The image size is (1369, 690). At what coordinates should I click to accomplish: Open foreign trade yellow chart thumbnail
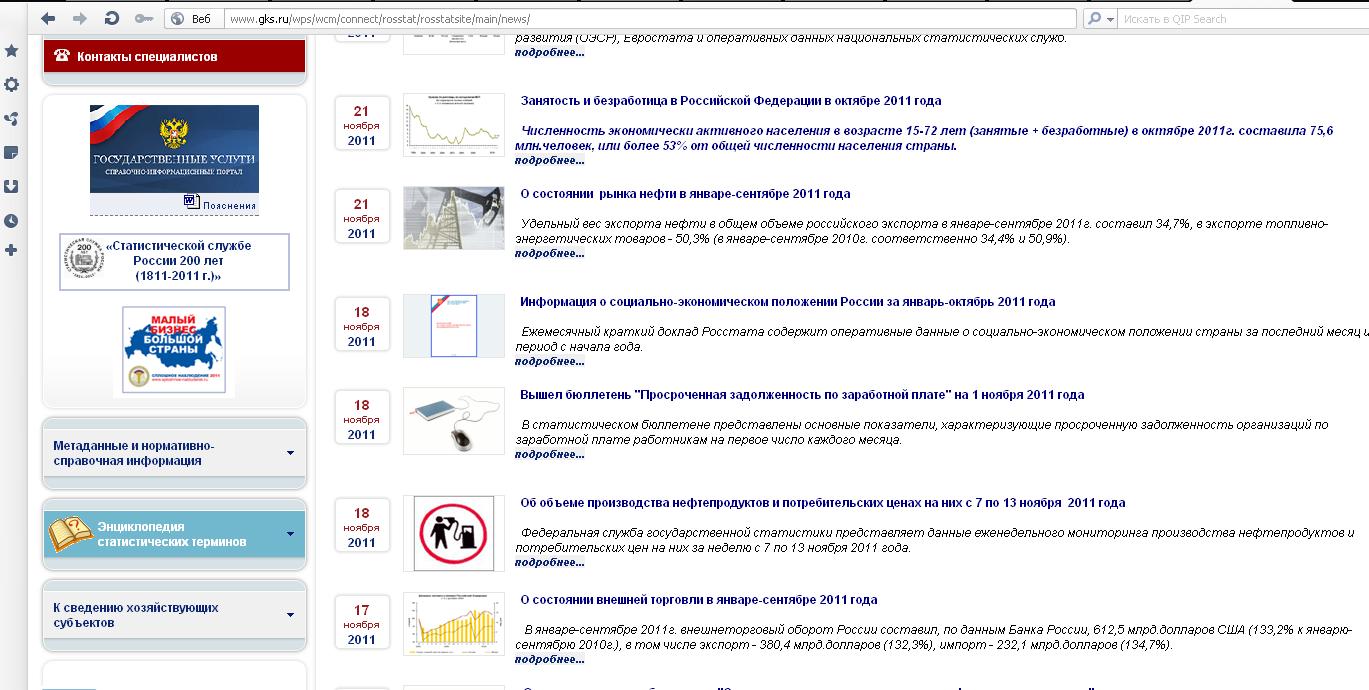454,624
